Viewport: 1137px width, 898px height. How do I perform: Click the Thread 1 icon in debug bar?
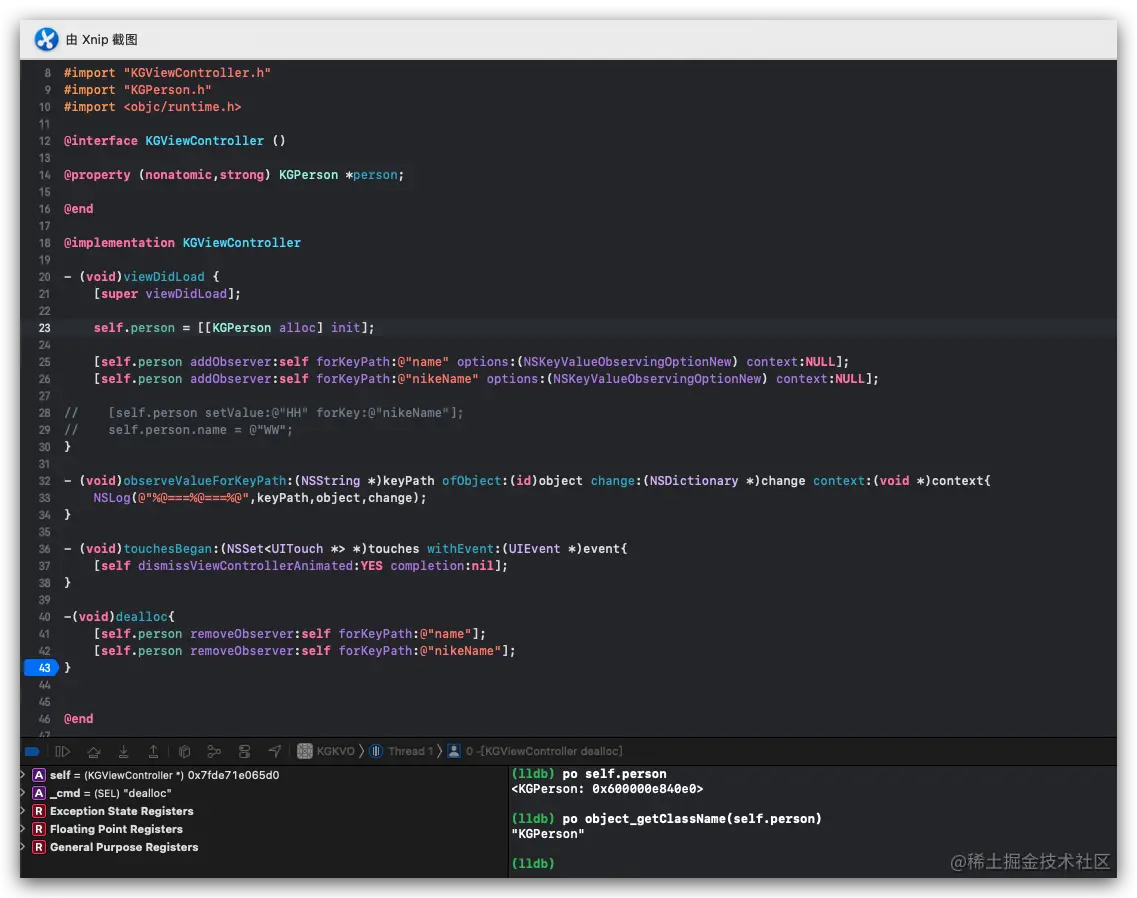point(376,751)
